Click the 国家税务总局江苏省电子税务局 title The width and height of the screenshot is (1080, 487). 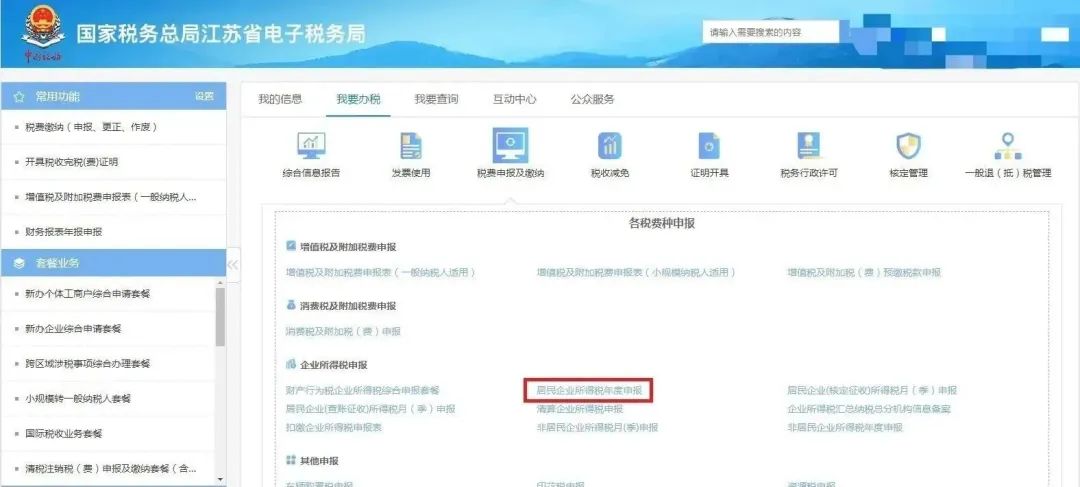click(220, 33)
